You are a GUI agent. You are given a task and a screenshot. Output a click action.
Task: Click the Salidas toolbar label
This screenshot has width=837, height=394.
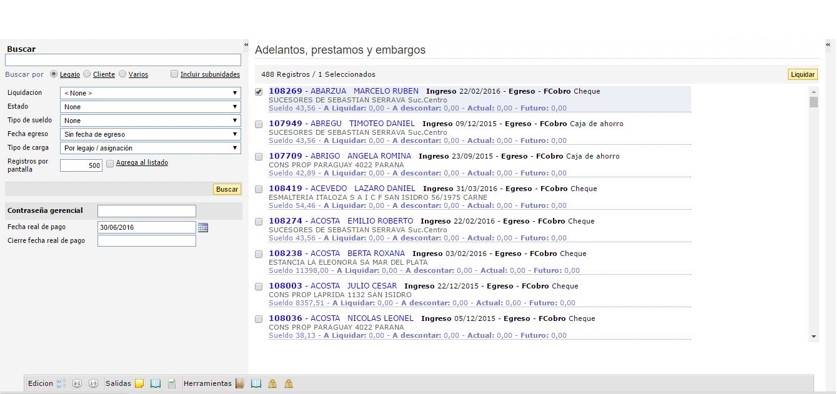point(118,383)
